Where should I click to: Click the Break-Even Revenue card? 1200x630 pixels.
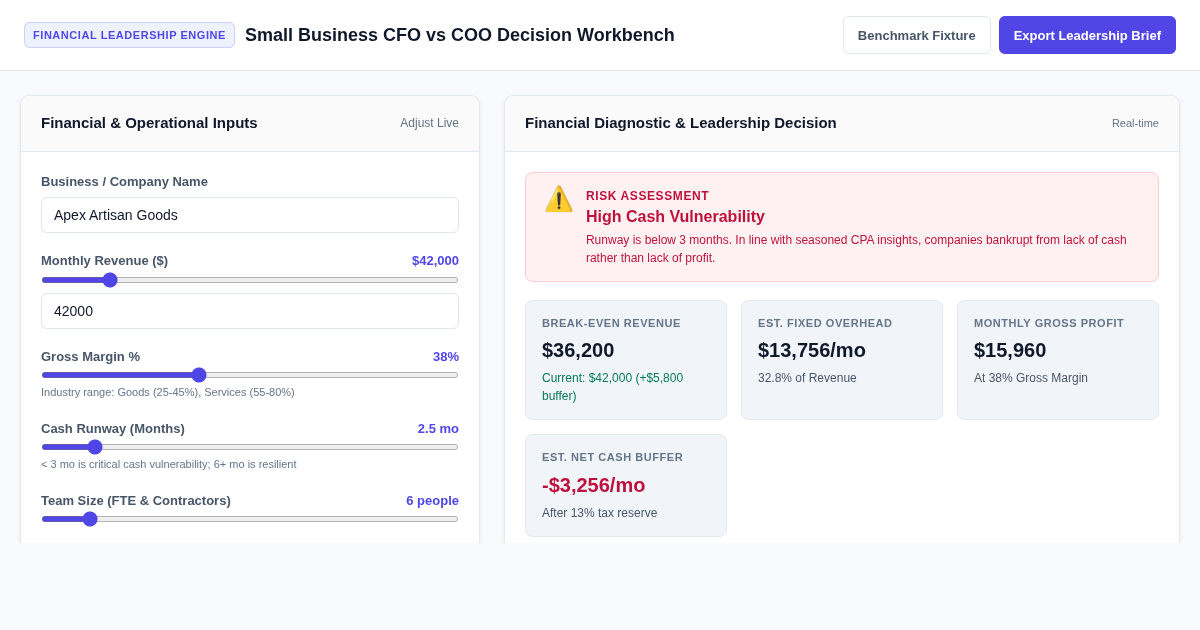[x=626, y=360]
